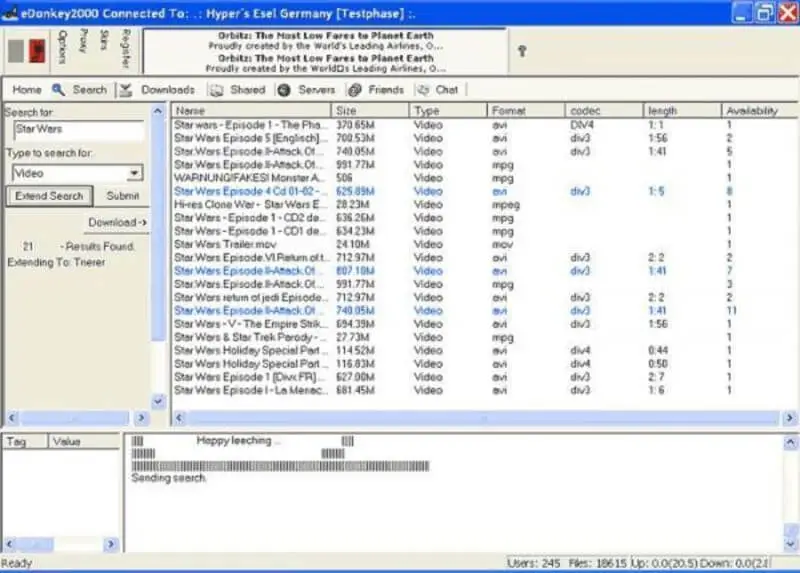This screenshot has width=800, height=573.
Task: Click the red donkey logo icon
Action: (x=37, y=51)
